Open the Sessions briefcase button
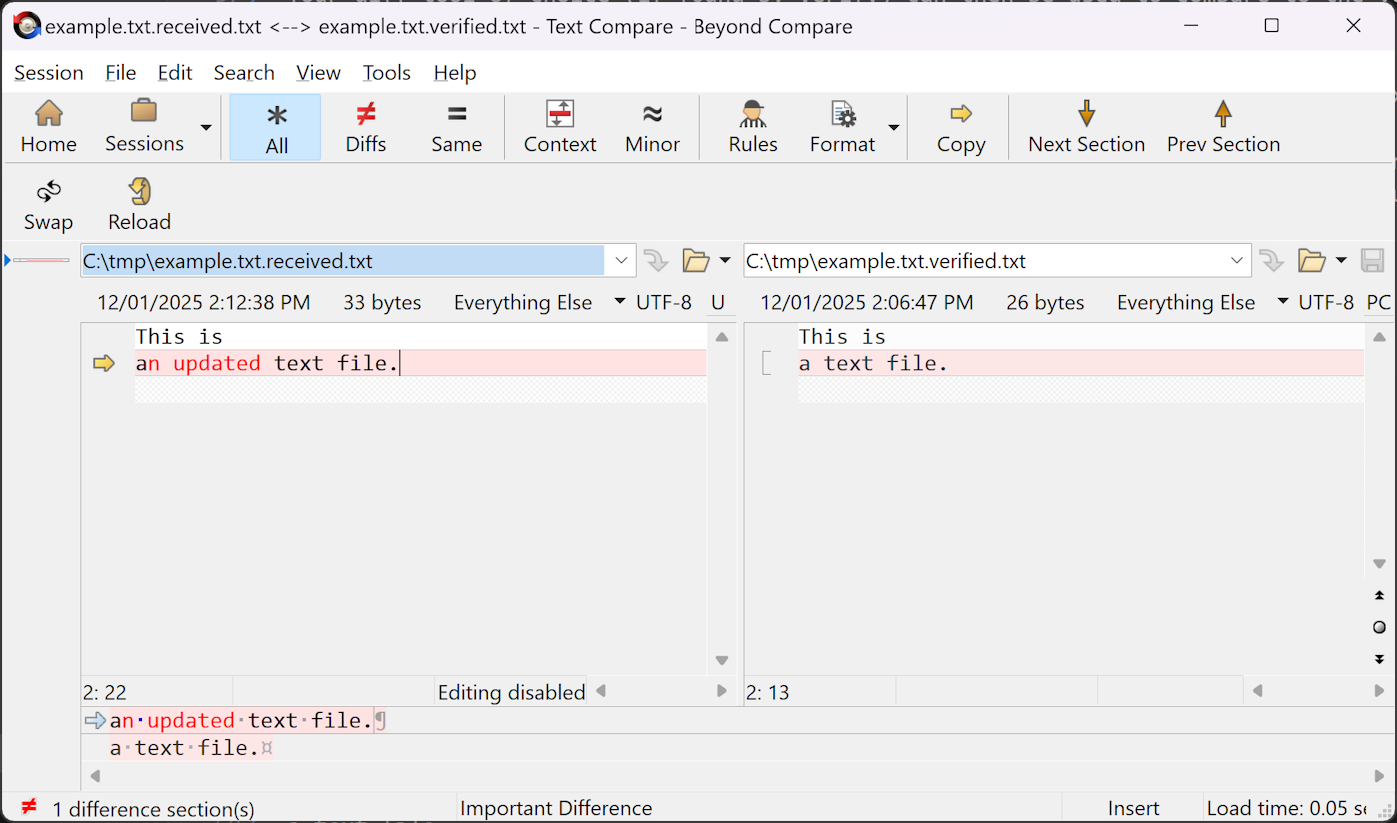Screen dimensions: 1397x823 [x=144, y=127]
